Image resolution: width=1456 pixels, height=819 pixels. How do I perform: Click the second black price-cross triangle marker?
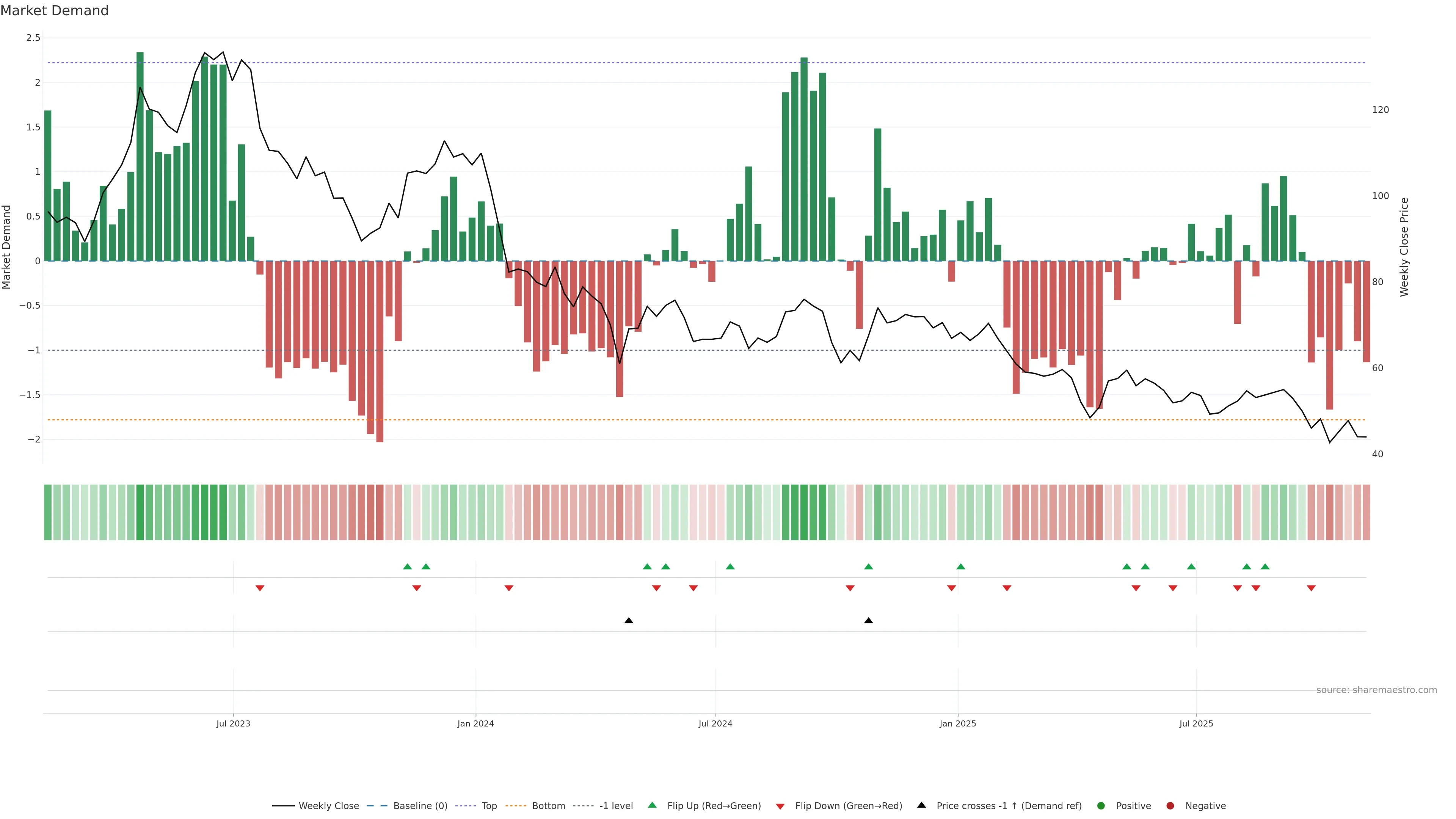pyautogui.click(x=869, y=621)
